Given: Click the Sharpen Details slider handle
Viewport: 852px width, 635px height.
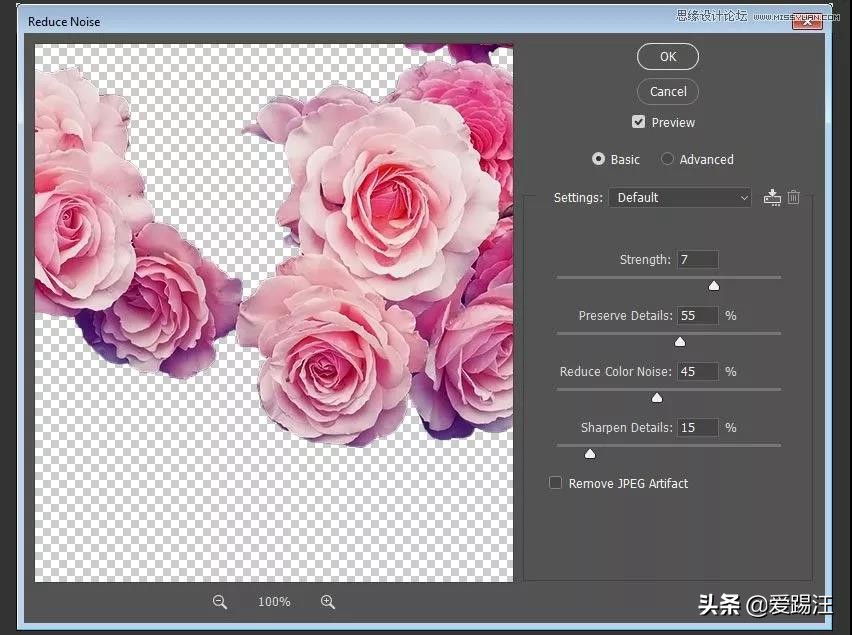Looking at the screenshot, I should tap(590, 454).
